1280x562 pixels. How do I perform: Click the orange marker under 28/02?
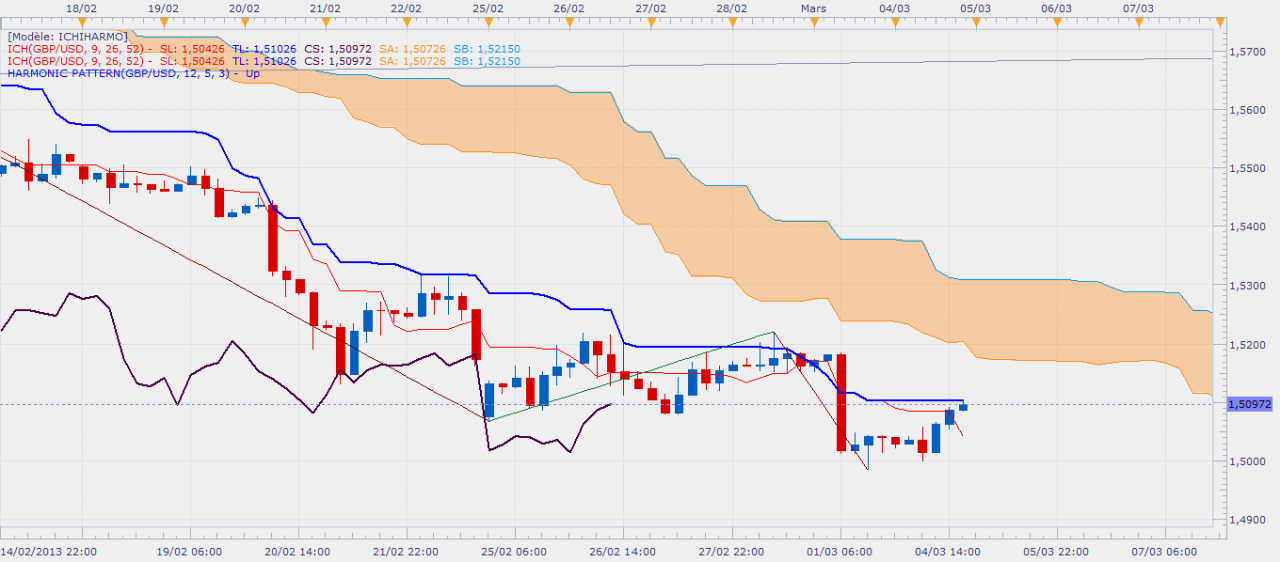coord(731,20)
